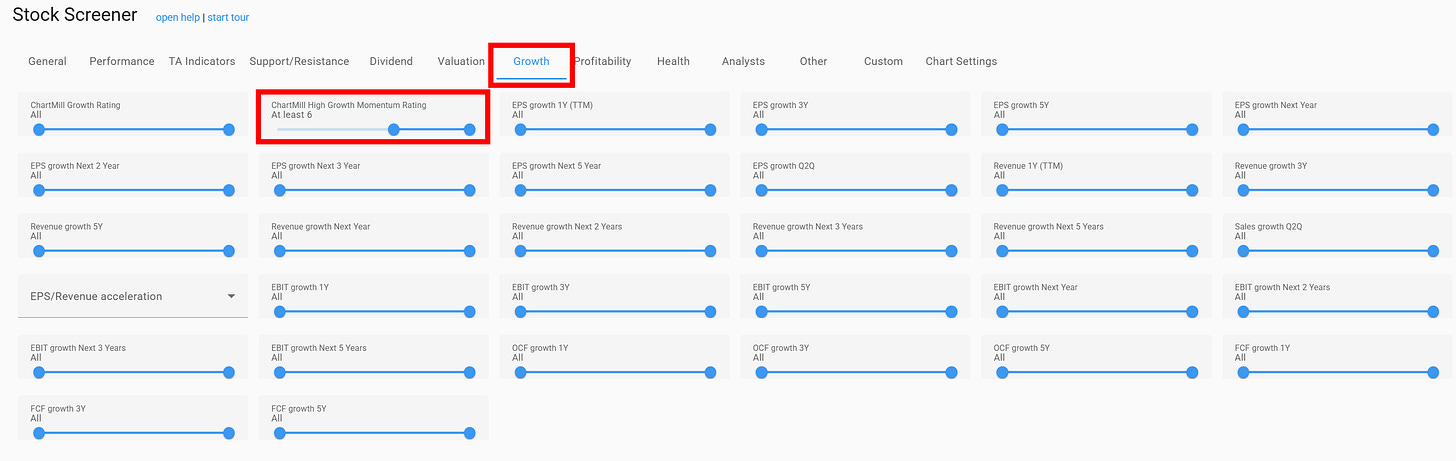Click the EBIT growth Next 2 Years slider
Screen dimensions: 1456x461
pyautogui.click(x=1337, y=312)
